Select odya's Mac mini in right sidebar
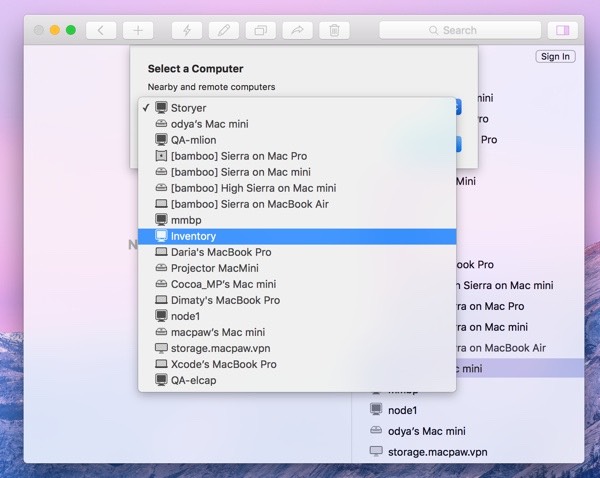 (468, 431)
